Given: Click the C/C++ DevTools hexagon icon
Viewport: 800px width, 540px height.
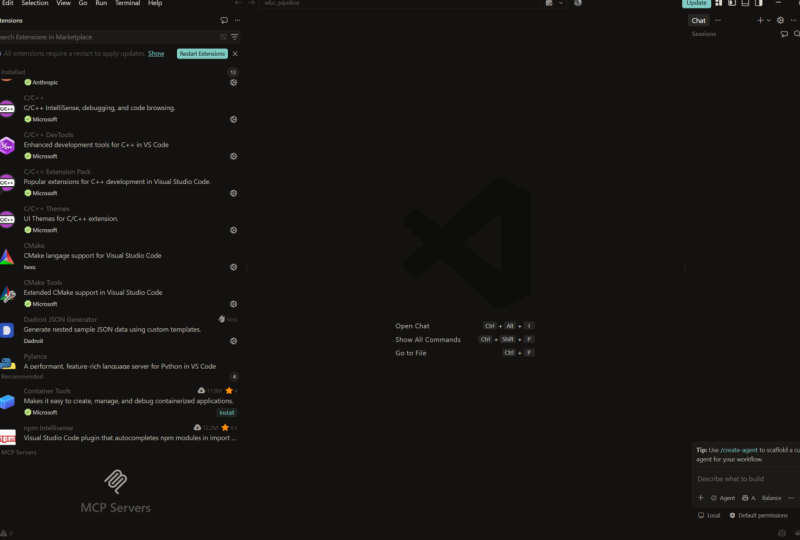Looking at the screenshot, I should coord(7,145).
